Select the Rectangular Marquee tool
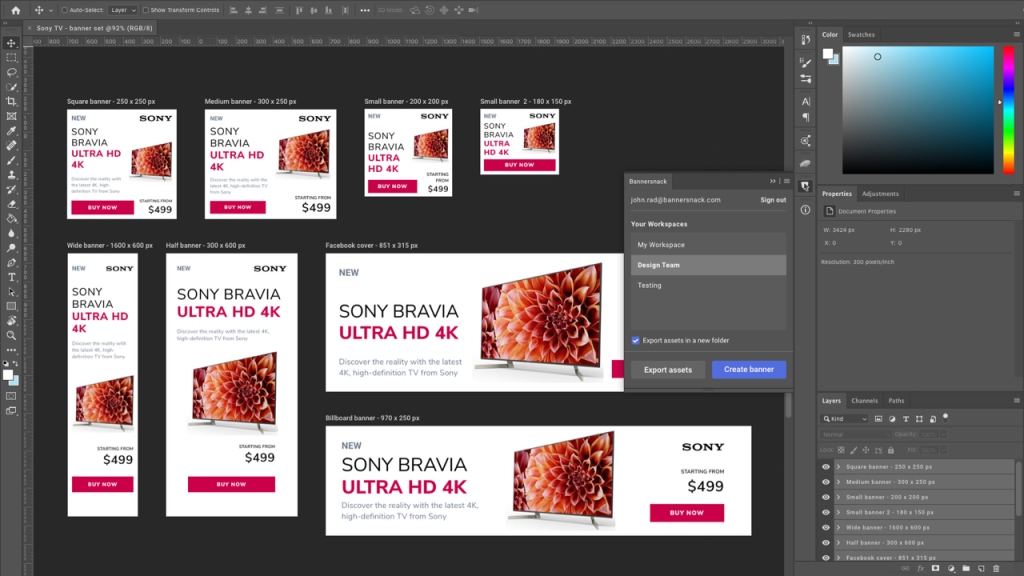Image resolution: width=1024 pixels, height=576 pixels. pyautogui.click(x=11, y=57)
